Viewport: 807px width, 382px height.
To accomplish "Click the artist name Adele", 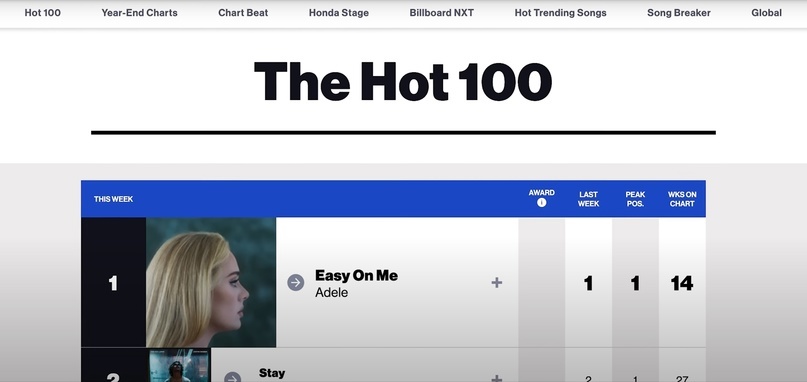I will (x=331, y=292).
